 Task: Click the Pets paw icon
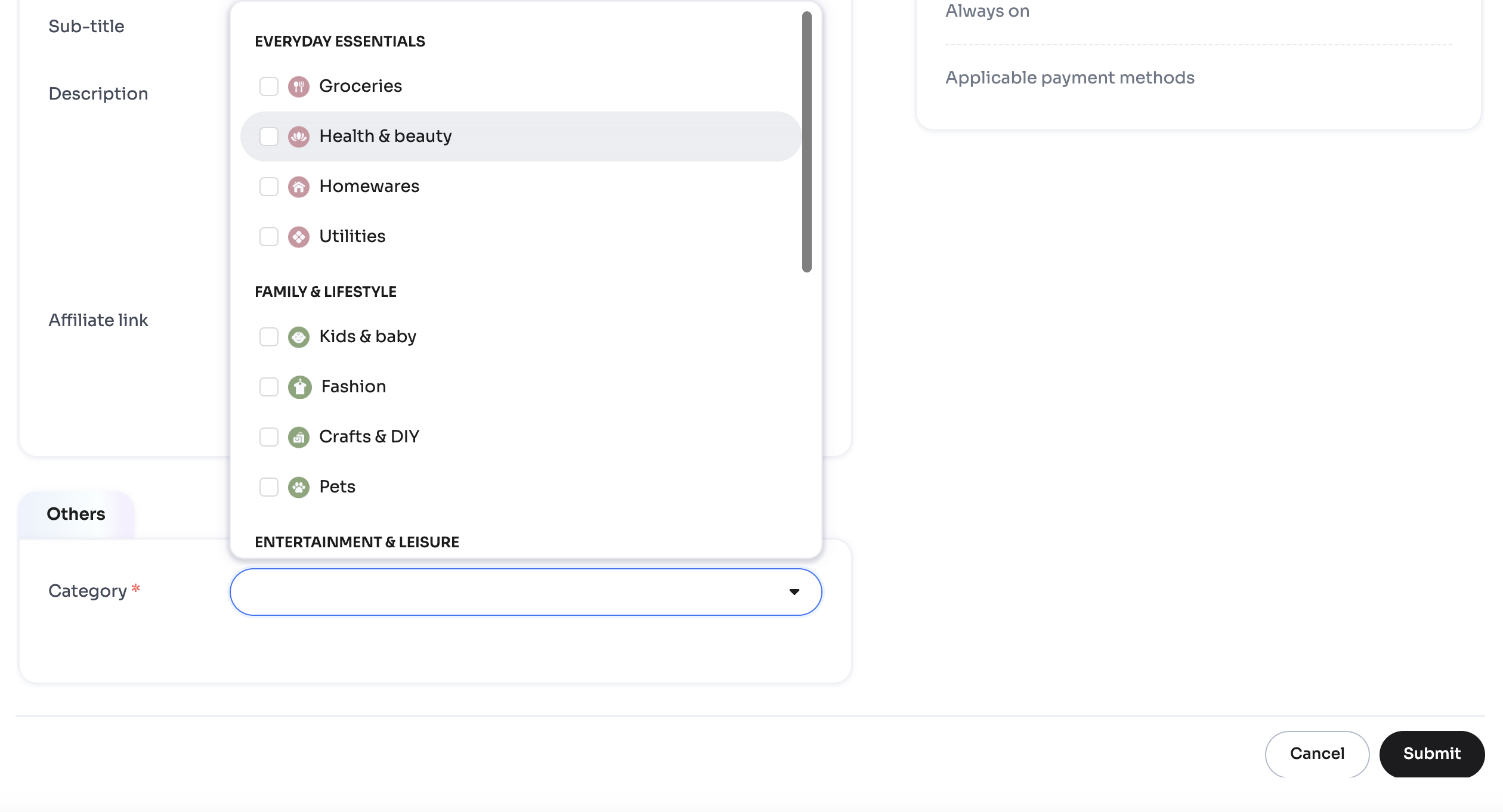[x=298, y=487]
